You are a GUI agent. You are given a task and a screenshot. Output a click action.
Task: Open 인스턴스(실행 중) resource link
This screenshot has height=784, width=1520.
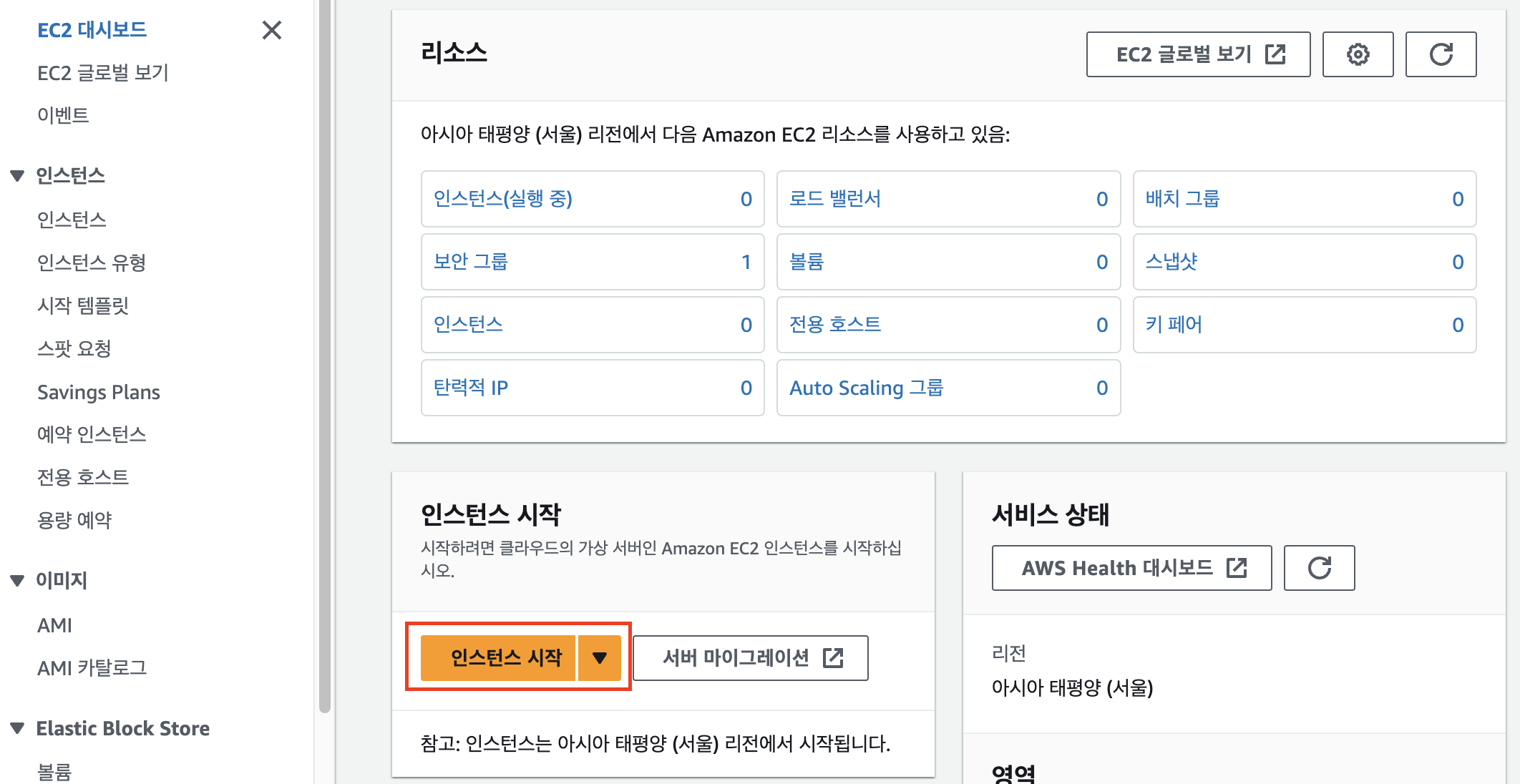503,199
